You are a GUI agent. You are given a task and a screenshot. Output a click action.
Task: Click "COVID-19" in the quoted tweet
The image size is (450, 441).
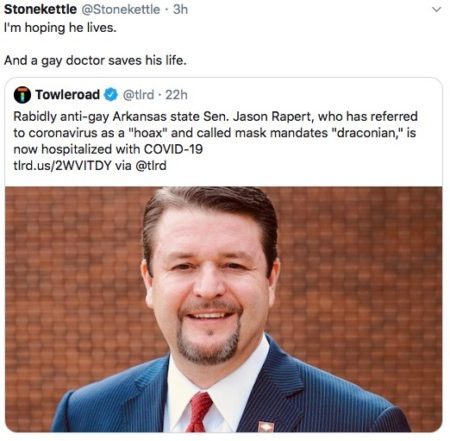pyautogui.click(x=173, y=149)
